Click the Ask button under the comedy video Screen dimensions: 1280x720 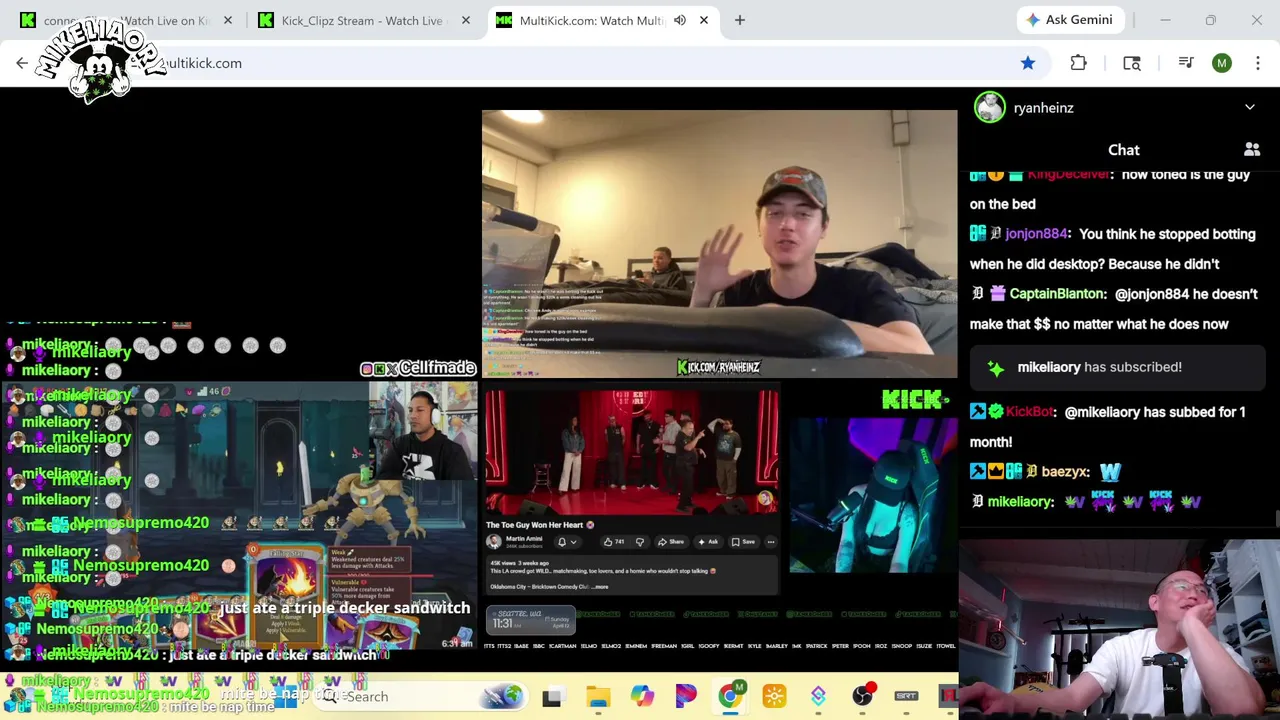pyautogui.click(x=707, y=542)
